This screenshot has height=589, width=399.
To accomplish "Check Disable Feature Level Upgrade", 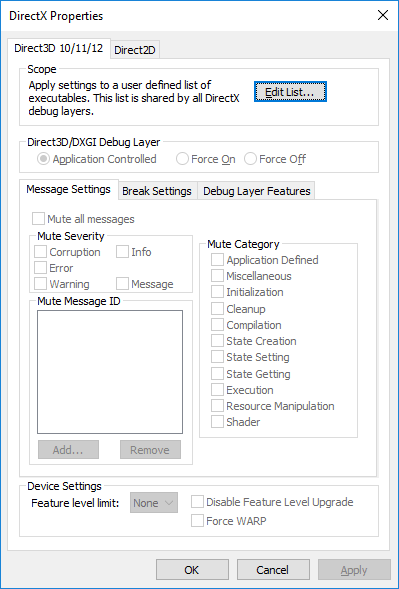I will coord(272,502).
